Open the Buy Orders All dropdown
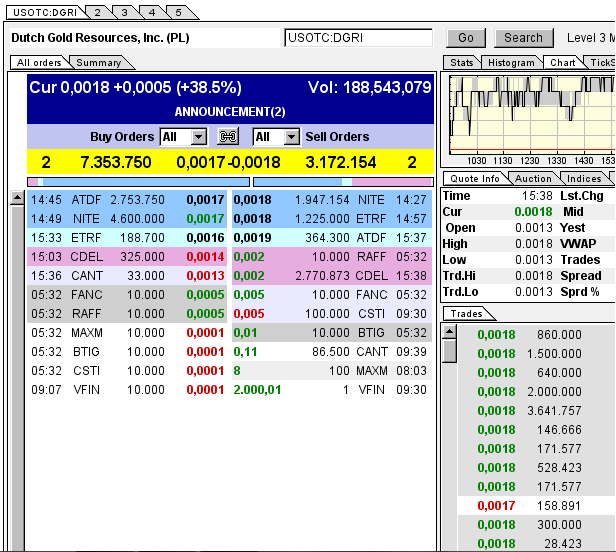The image size is (616, 552). point(183,137)
